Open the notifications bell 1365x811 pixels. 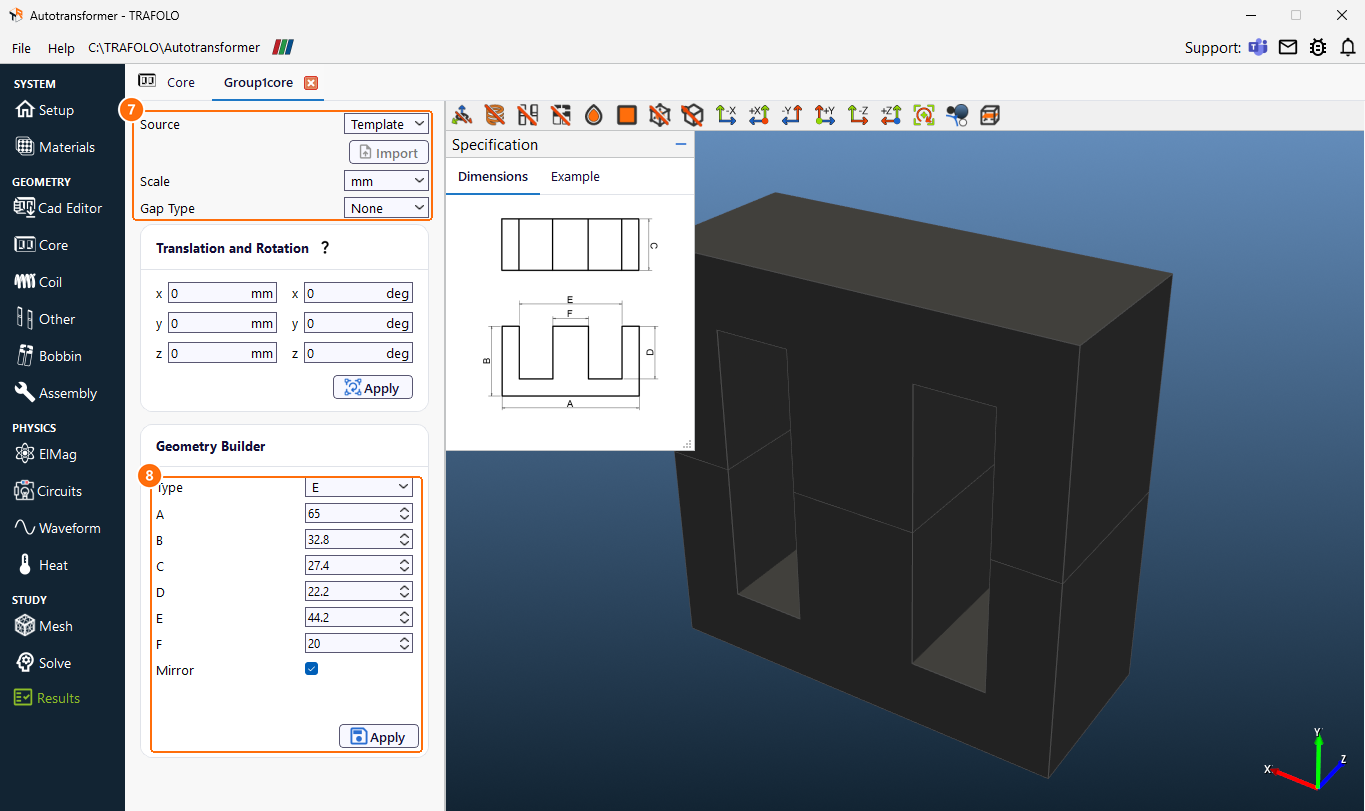(1348, 47)
